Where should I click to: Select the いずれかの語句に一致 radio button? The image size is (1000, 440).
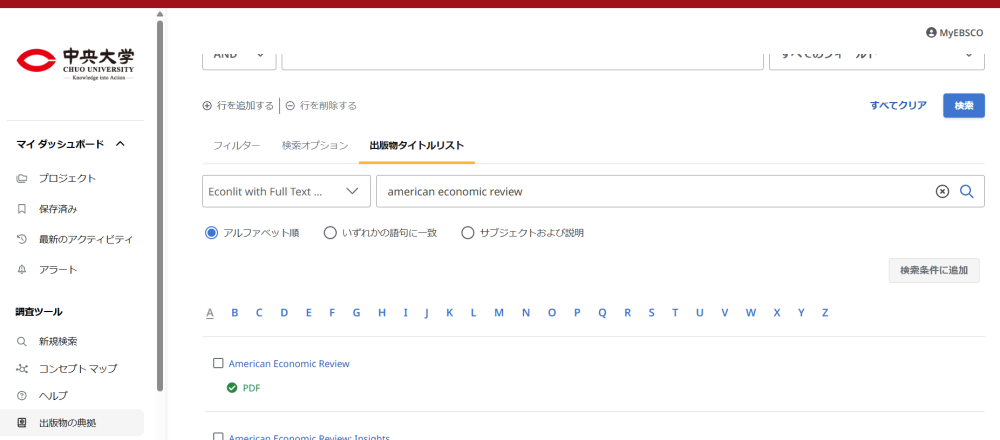pyautogui.click(x=330, y=233)
